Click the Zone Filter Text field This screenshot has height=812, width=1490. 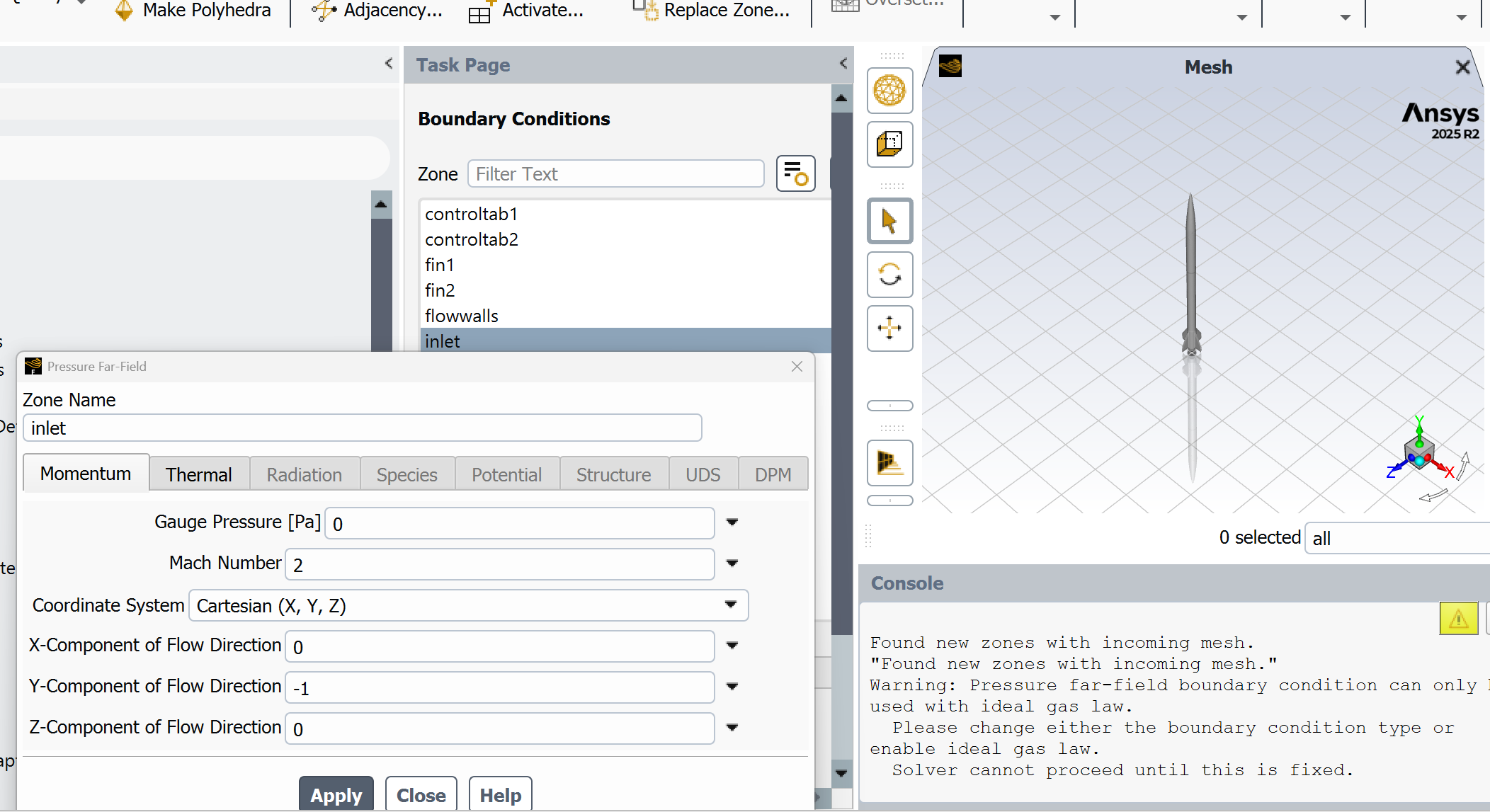[x=615, y=174]
